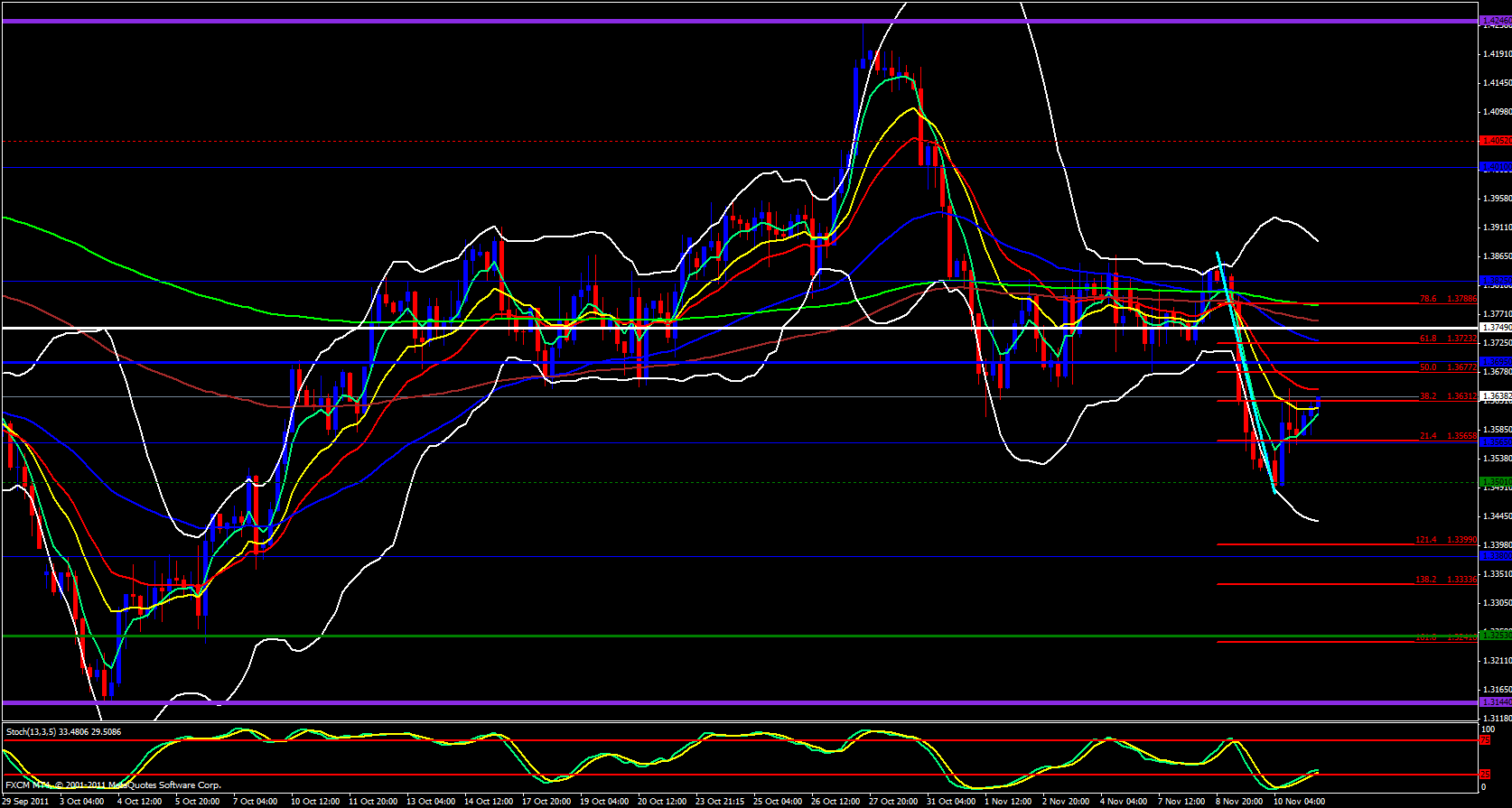Click the Stoch(13,3,5) indicator label

pos(63,731)
